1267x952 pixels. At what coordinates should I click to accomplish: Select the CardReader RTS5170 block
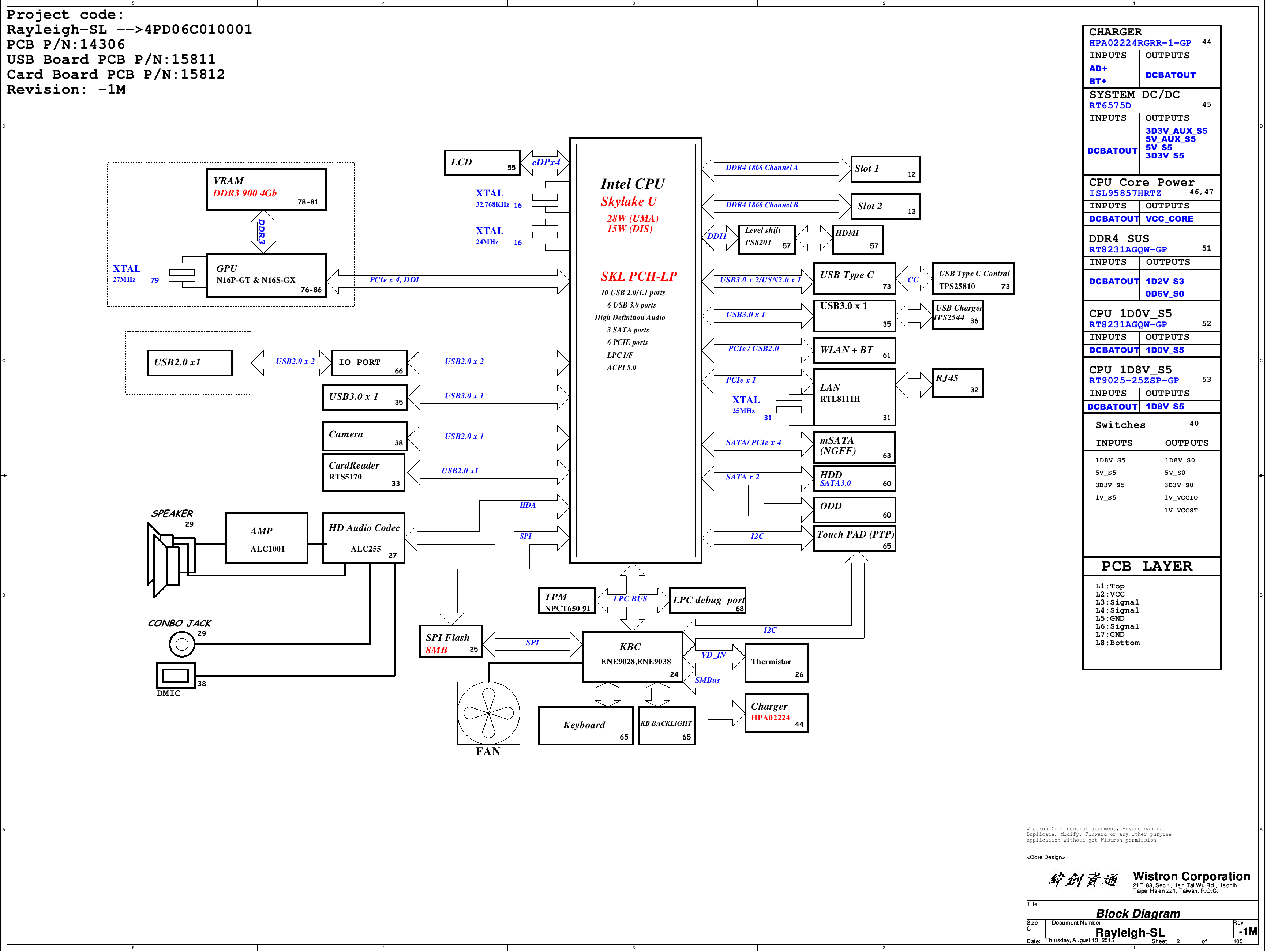tap(363, 472)
